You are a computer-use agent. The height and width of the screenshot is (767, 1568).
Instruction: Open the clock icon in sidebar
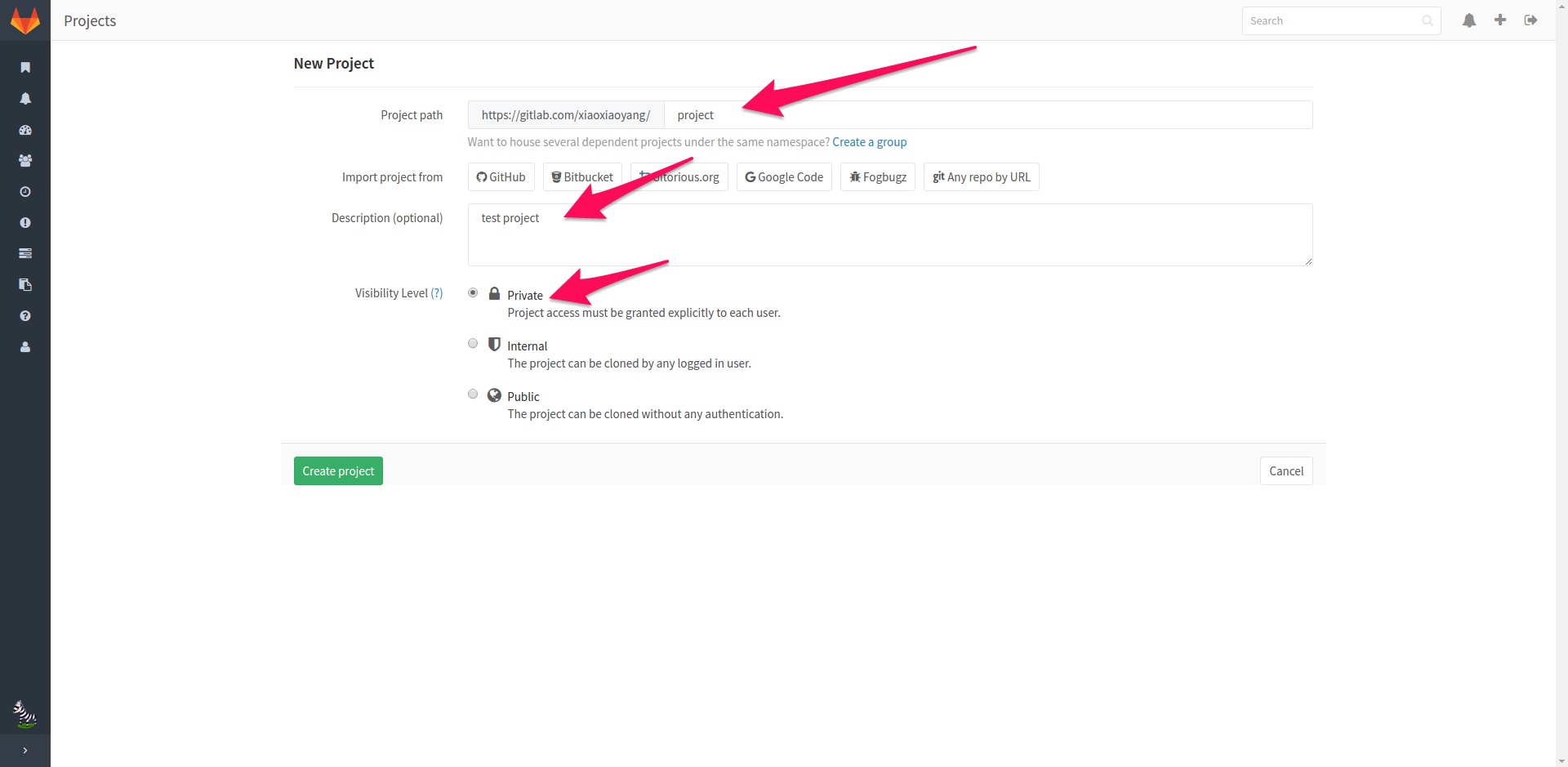[25, 192]
